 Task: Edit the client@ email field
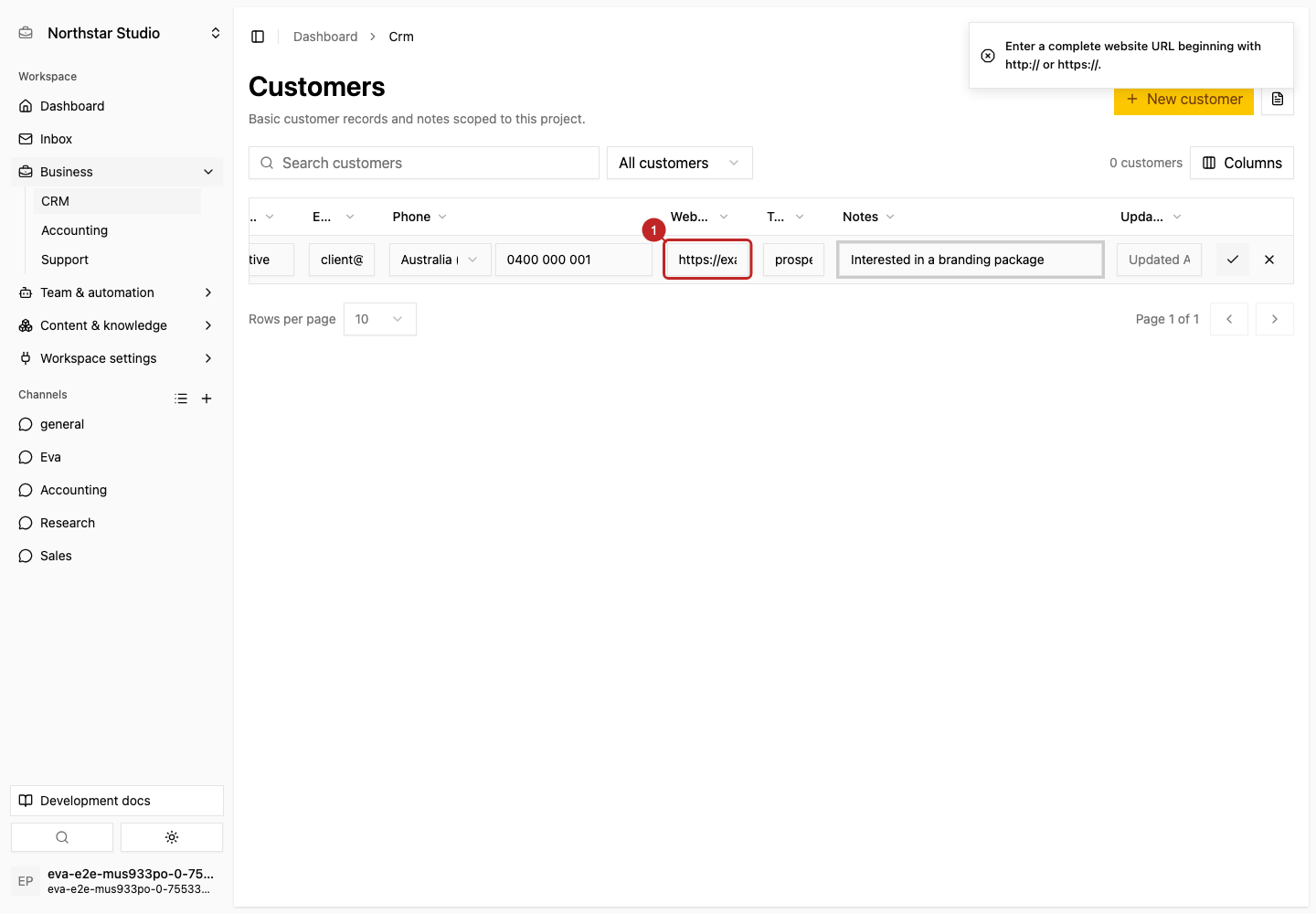pyautogui.click(x=342, y=260)
